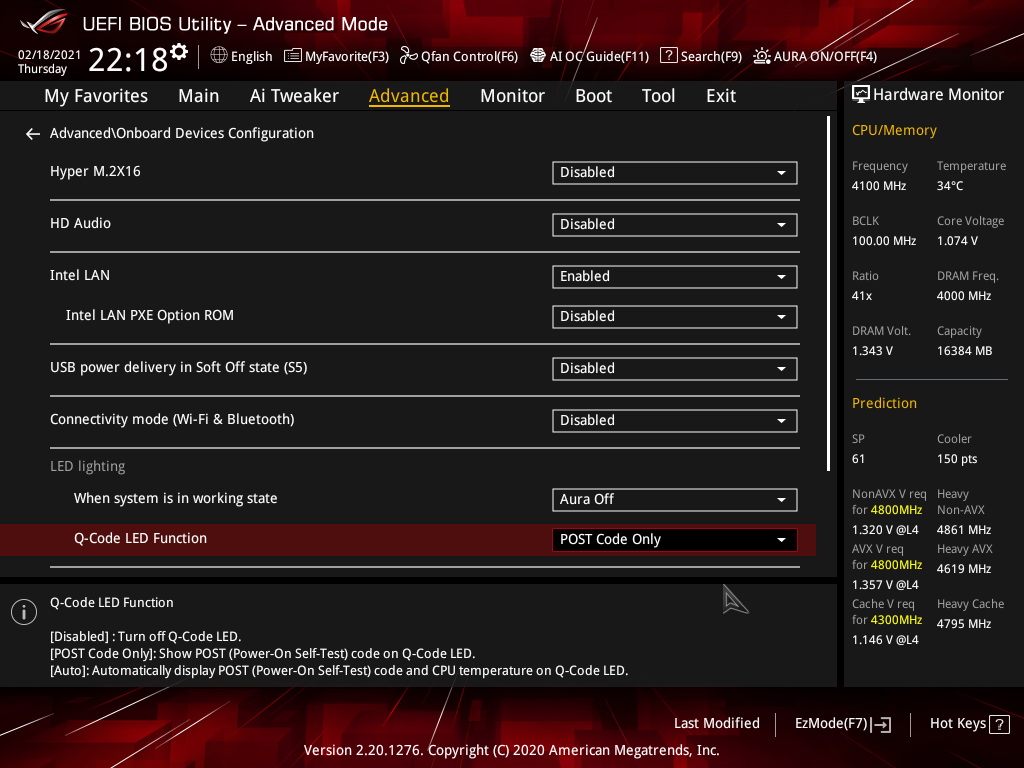This screenshot has height=768, width=1024.
Task: Open the clock settings gear icon
Action: pyautogui.click(x=179, y=52)
